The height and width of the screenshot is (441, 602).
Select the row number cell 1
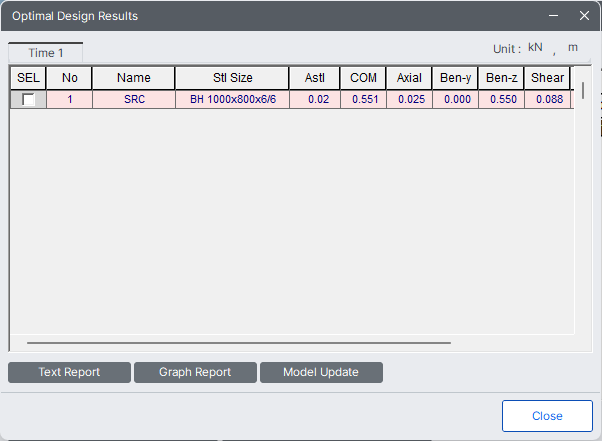(69, 99)
